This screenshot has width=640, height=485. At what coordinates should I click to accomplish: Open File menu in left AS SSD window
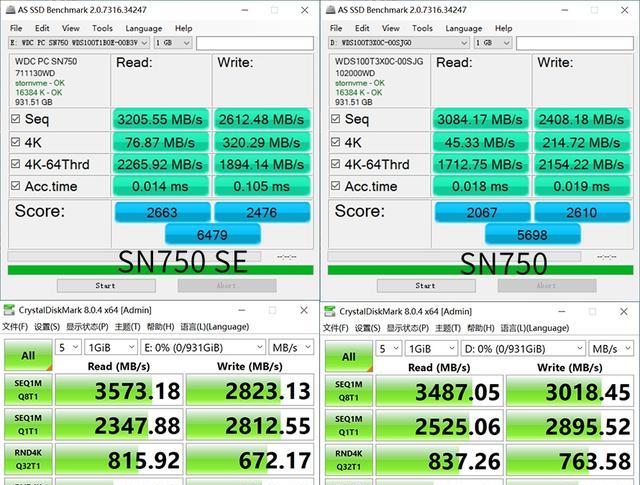coord(16,28)
